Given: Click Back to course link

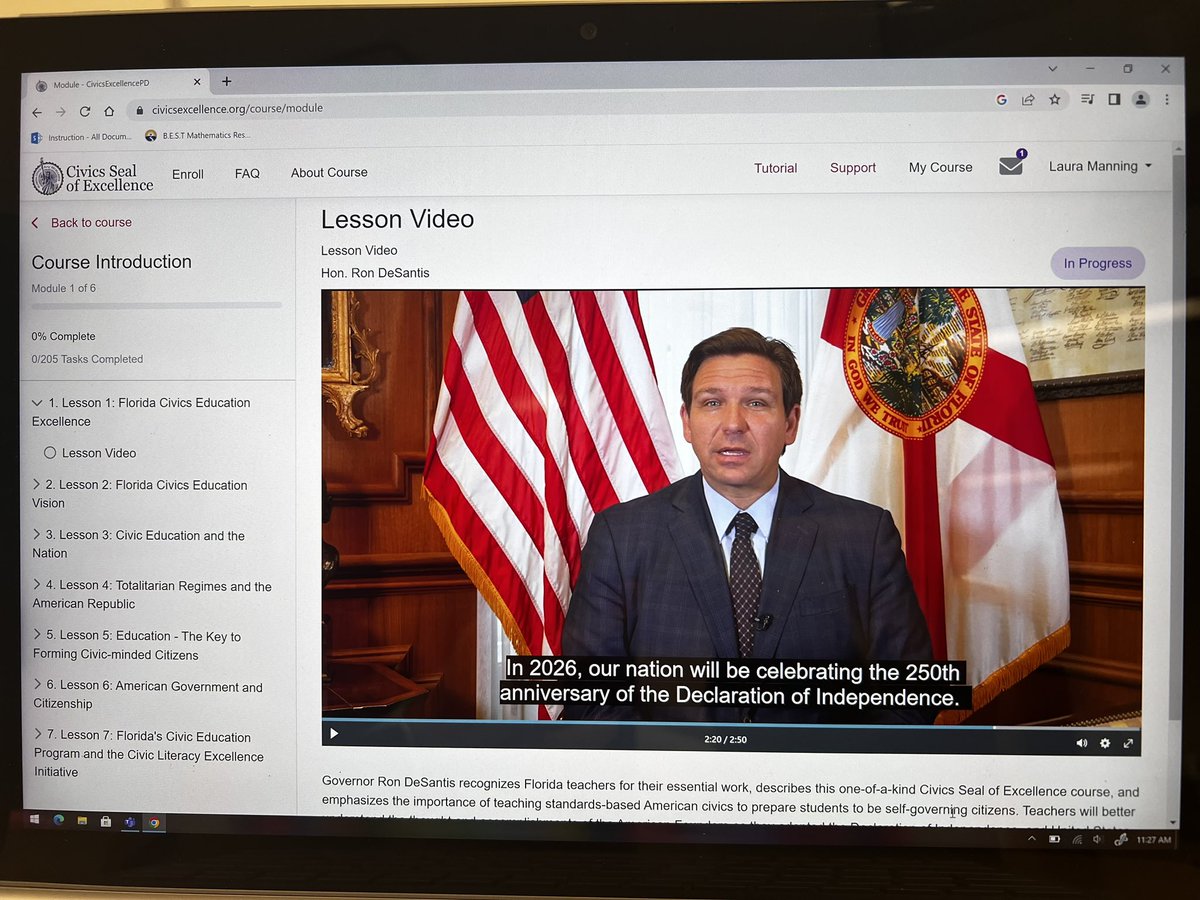Looking at the screenshot, I should point(82,222).
